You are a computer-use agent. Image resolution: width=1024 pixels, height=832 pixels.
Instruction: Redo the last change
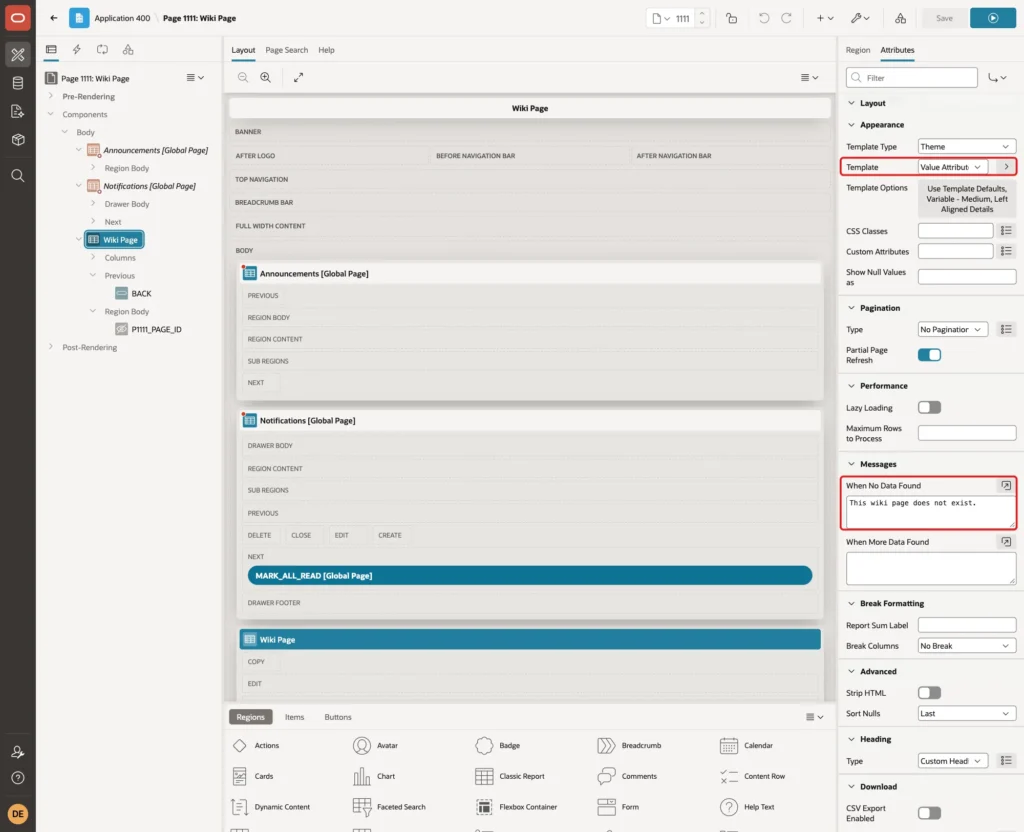click(x=786, y=18)
